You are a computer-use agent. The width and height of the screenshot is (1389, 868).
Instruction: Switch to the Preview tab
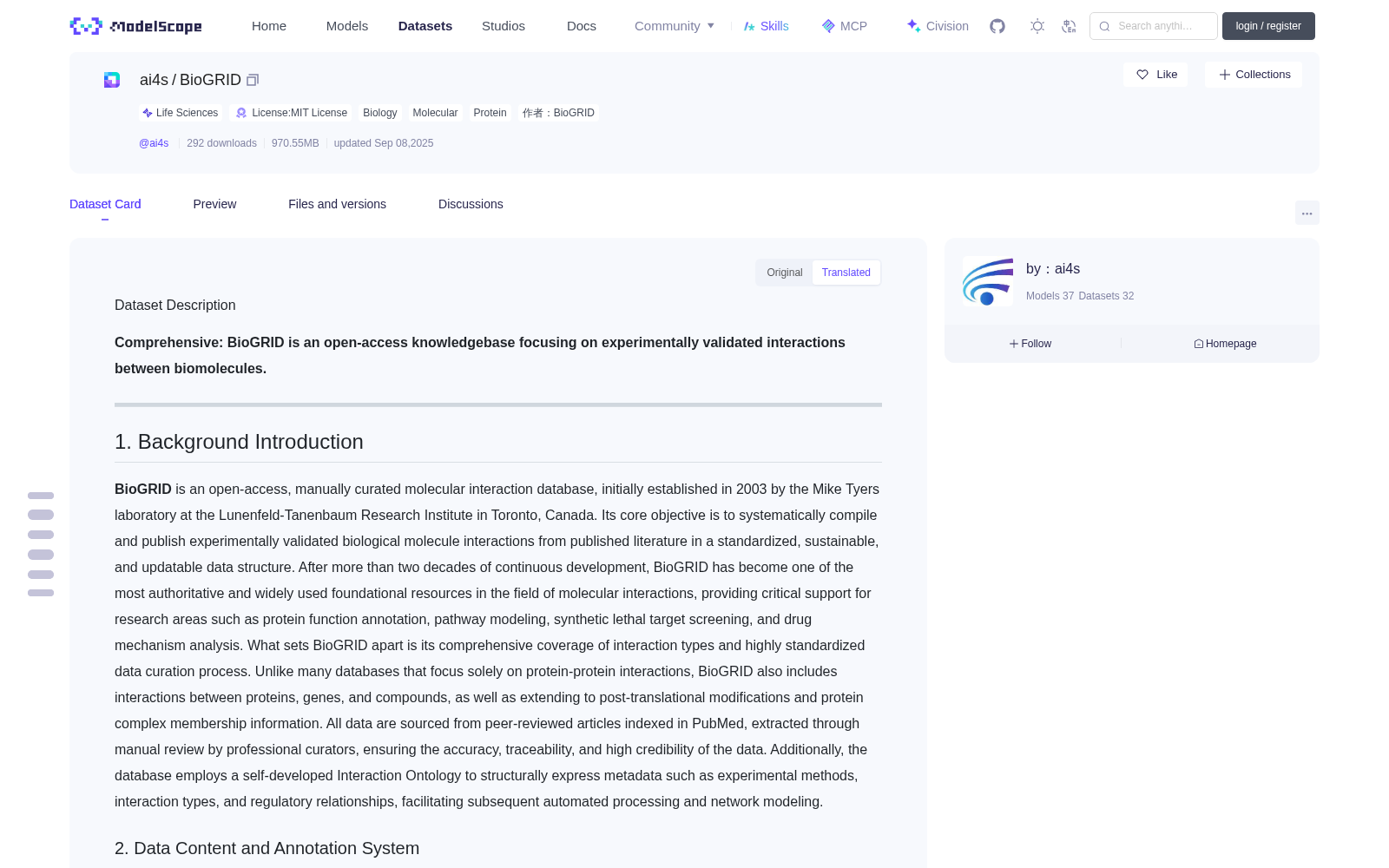coord(214,204)
